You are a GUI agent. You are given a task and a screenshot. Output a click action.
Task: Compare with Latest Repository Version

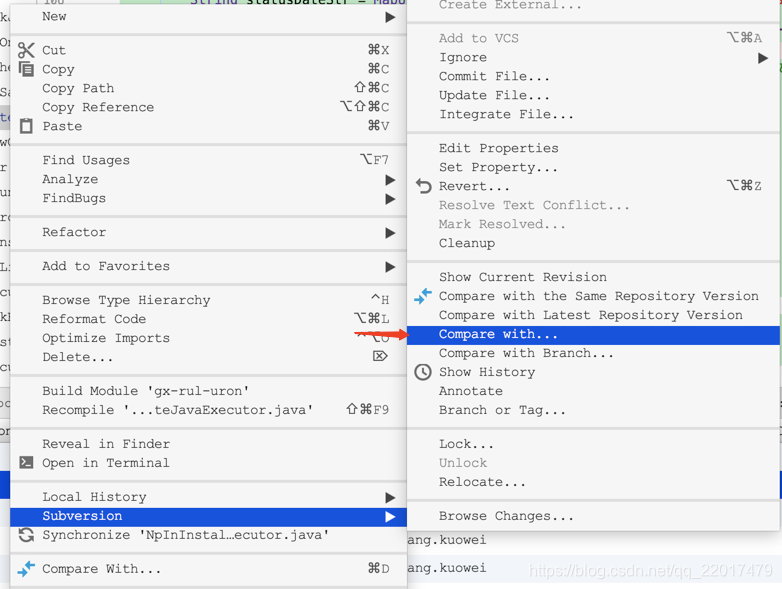click(x=593, y=315)
